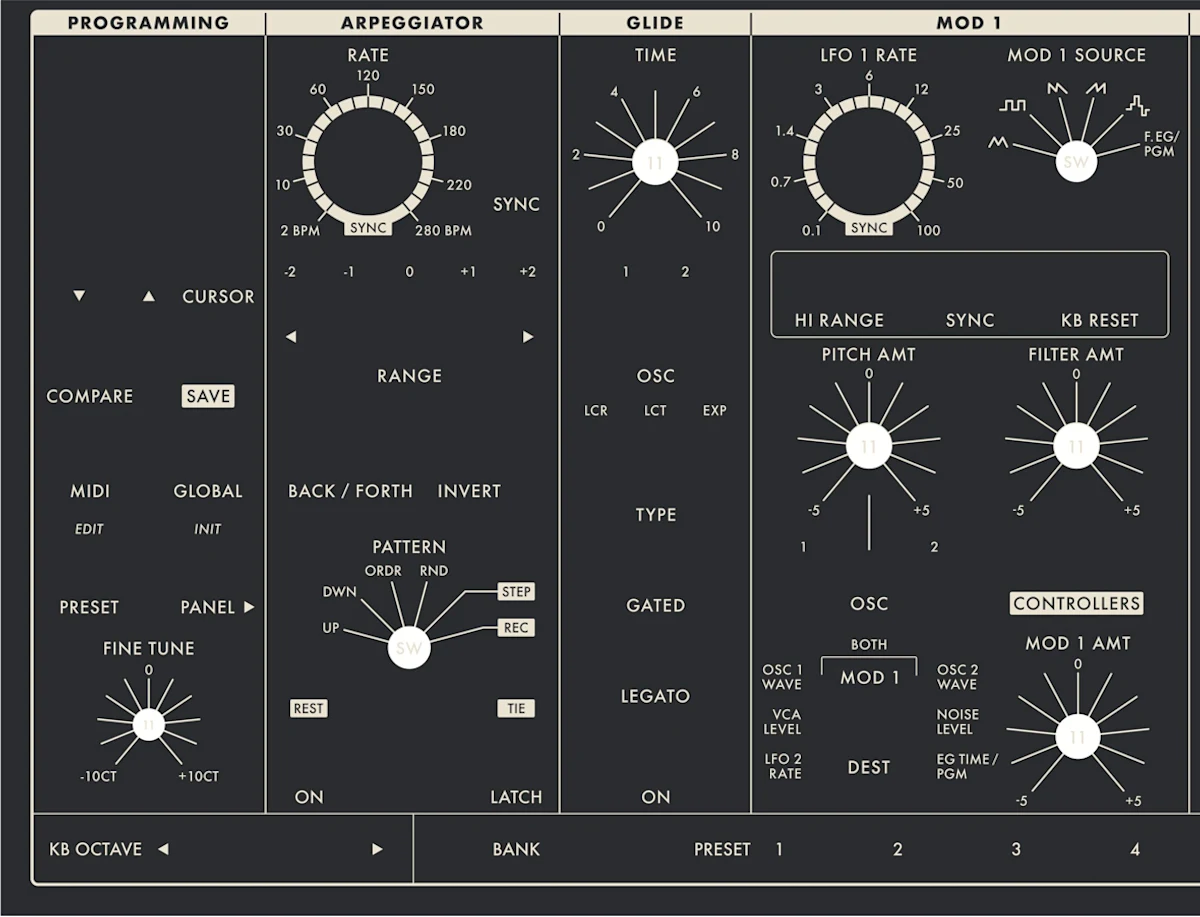Click the glide TYPE button
The height and width of the screenshot is (917, 1200).
655,515
